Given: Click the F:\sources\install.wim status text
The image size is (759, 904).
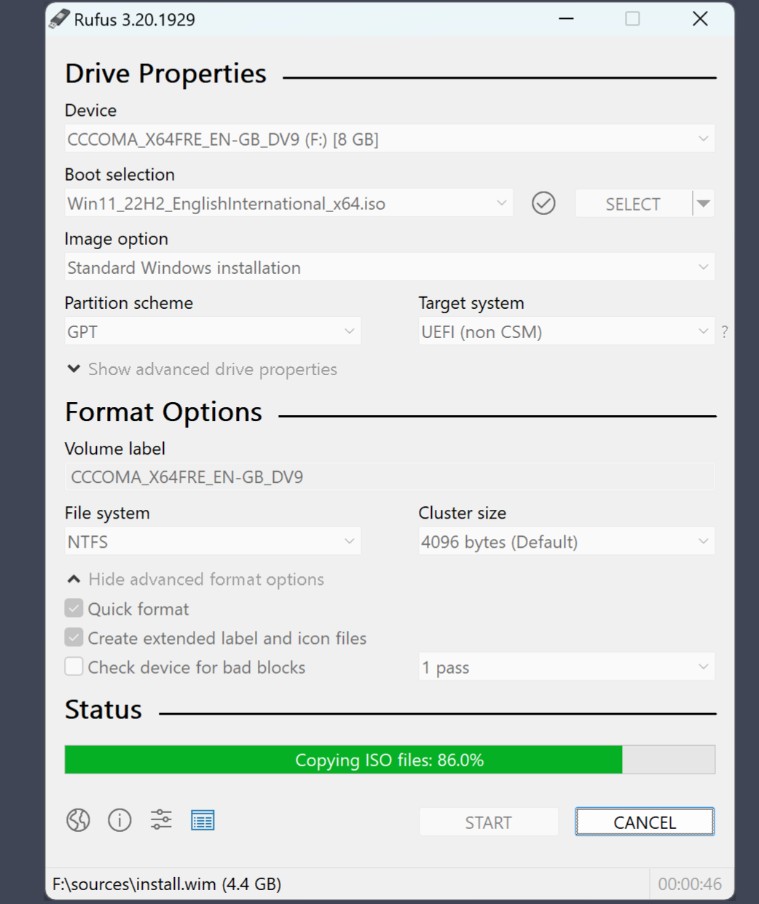Looking at the screenshot, I should tap(167, 884).
